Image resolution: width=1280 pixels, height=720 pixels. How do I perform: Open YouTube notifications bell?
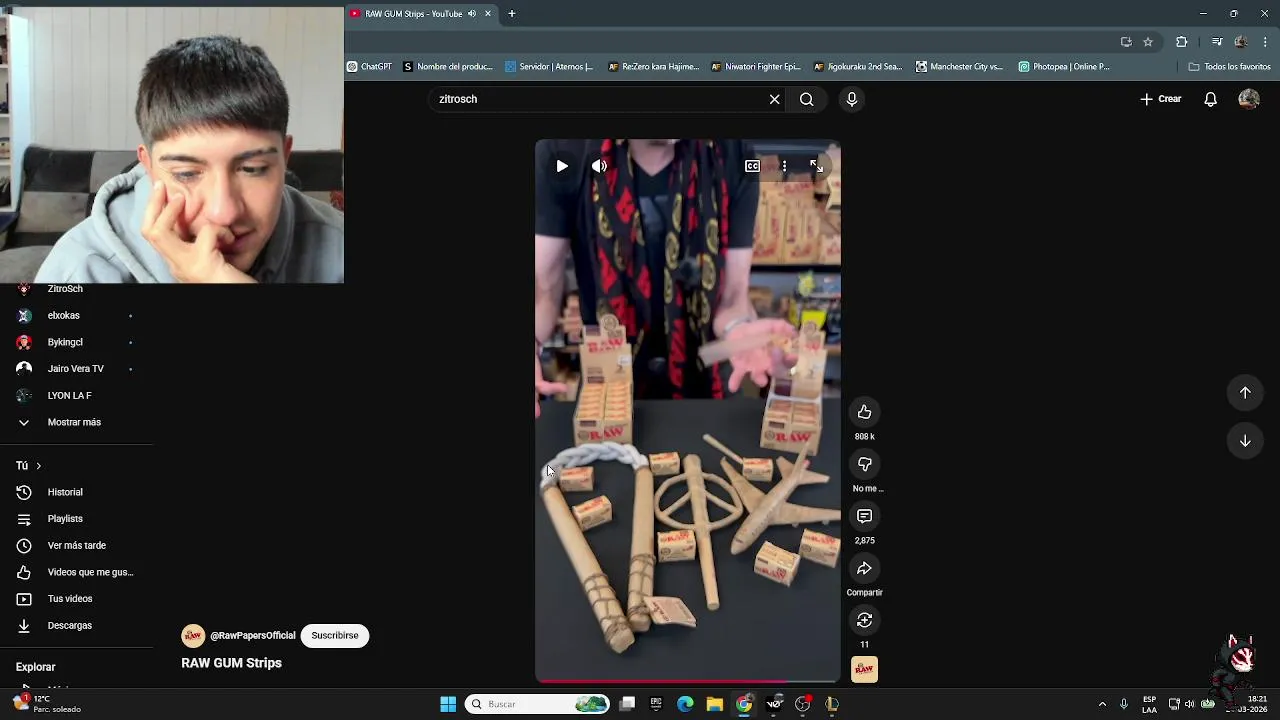pos(1210,99)
